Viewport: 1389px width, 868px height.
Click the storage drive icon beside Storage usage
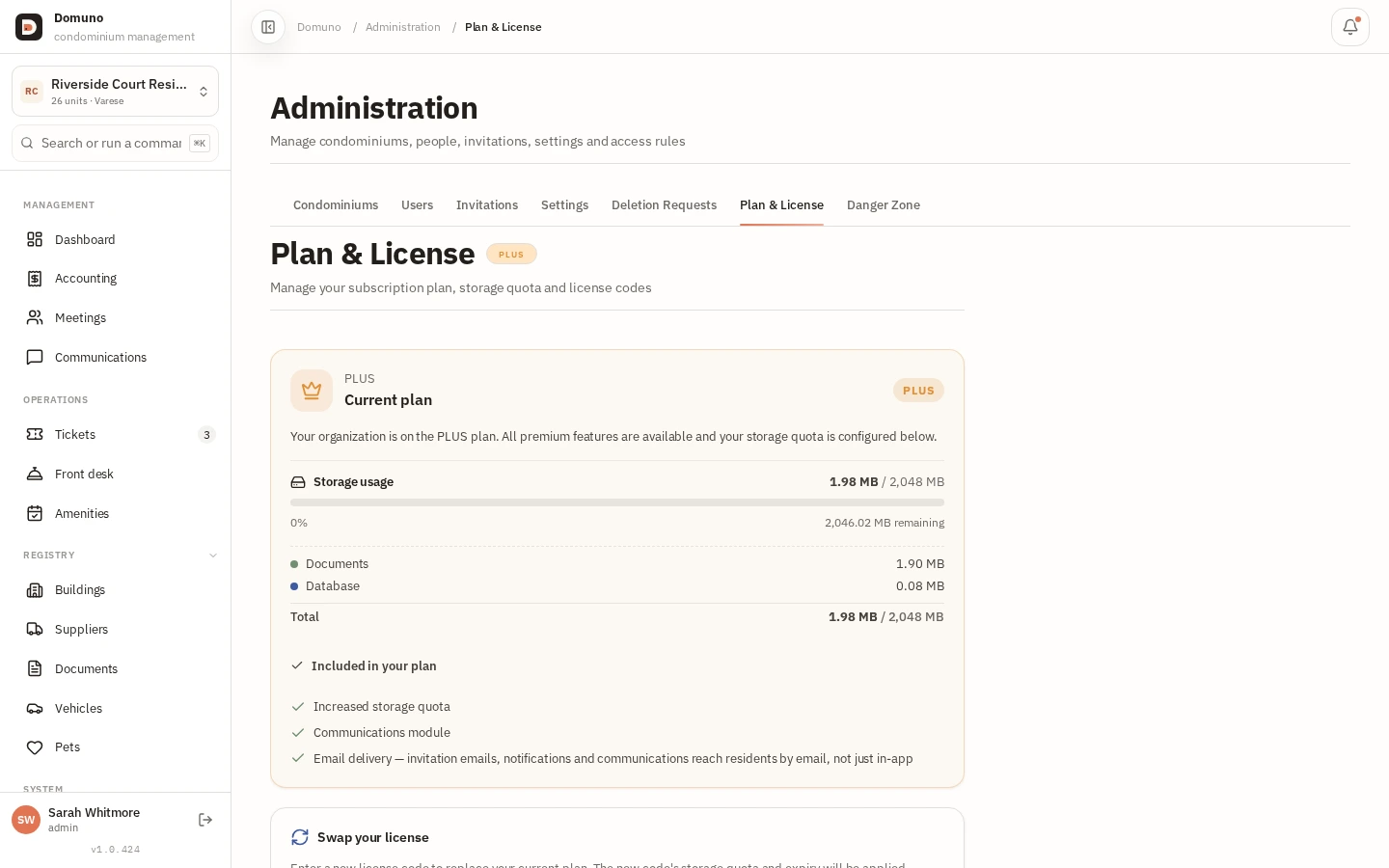pyautogui.click(x=298, y=482)
